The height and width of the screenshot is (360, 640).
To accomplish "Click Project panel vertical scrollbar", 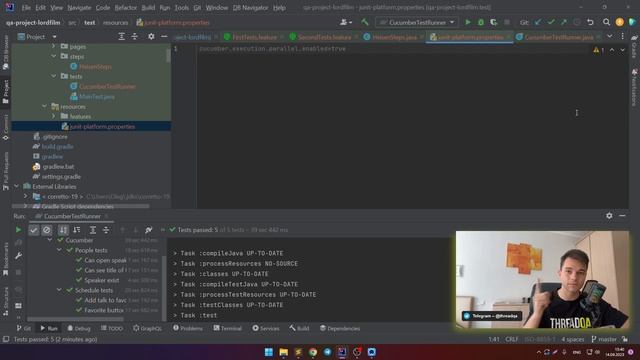I will [168, 55].
